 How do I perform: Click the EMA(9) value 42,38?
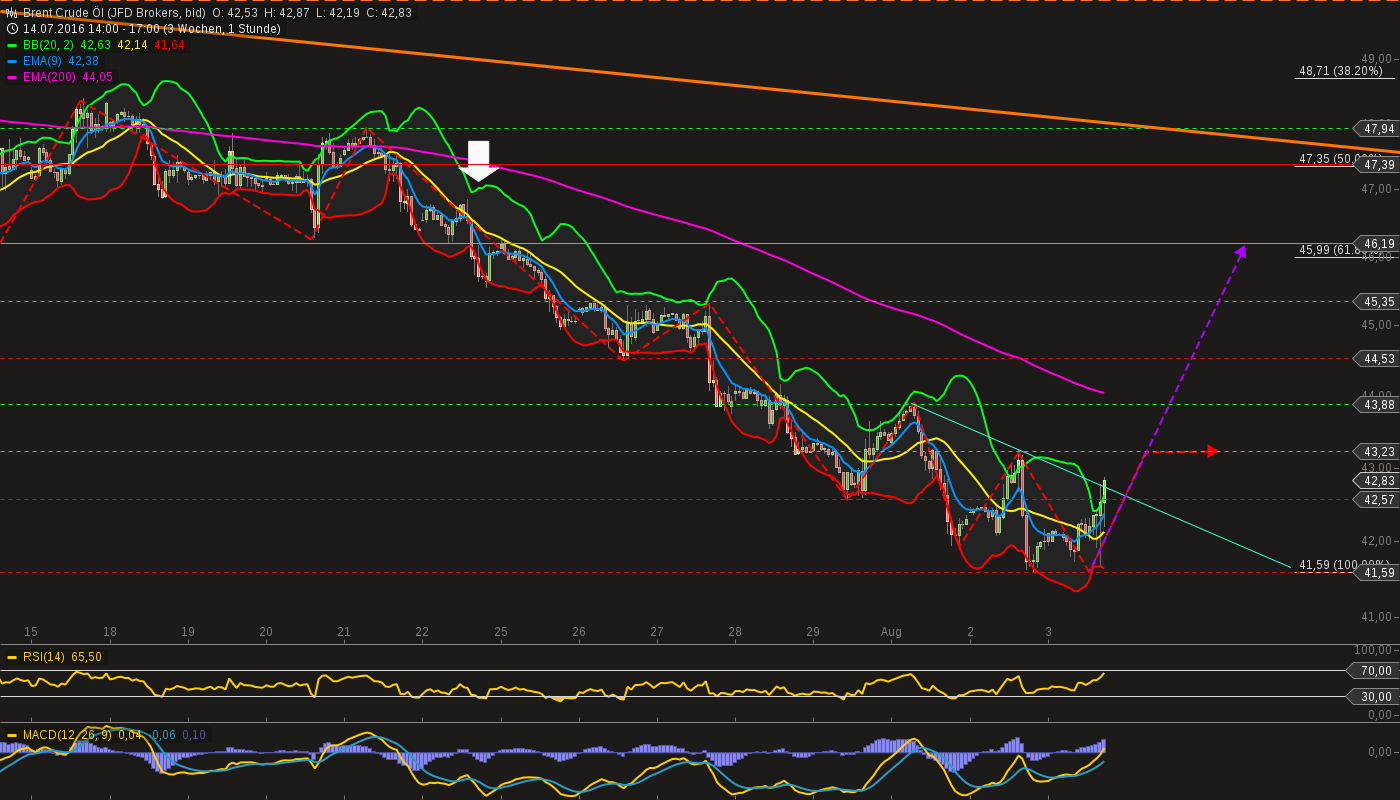tap(83, 61)
